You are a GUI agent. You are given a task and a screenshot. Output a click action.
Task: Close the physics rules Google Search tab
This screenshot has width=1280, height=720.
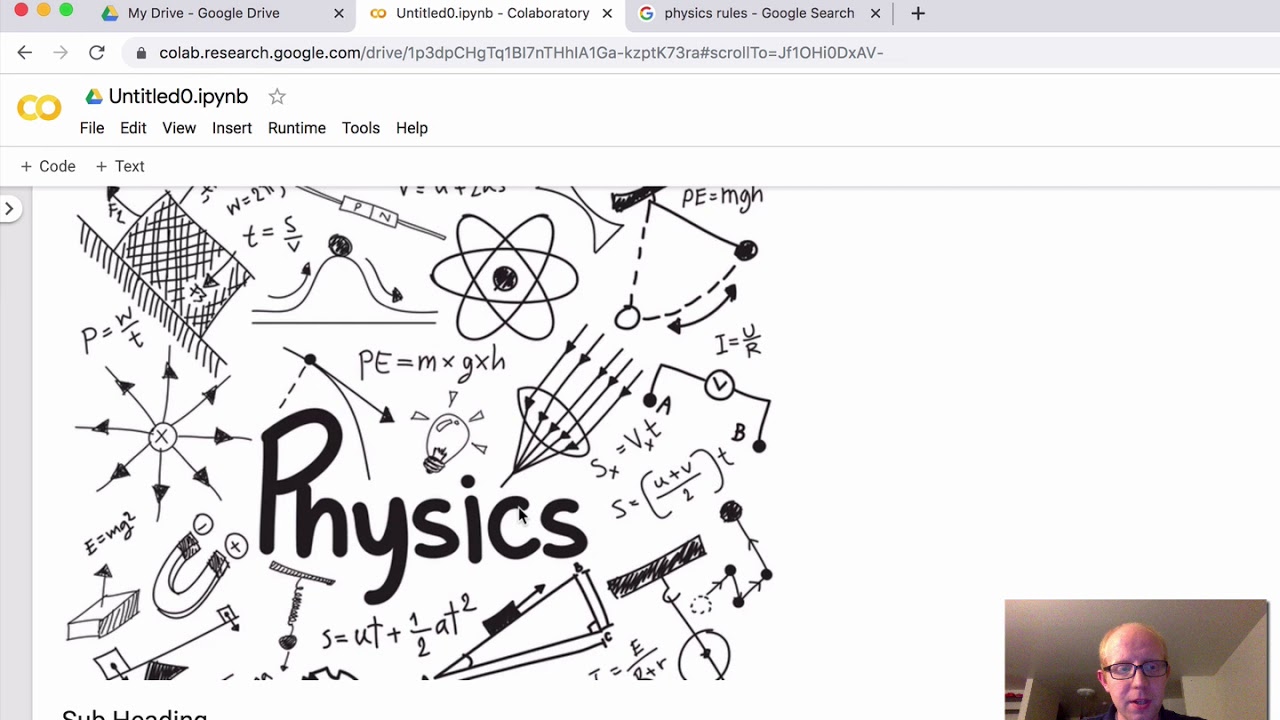pyautogui.click(x=876, y=13)
